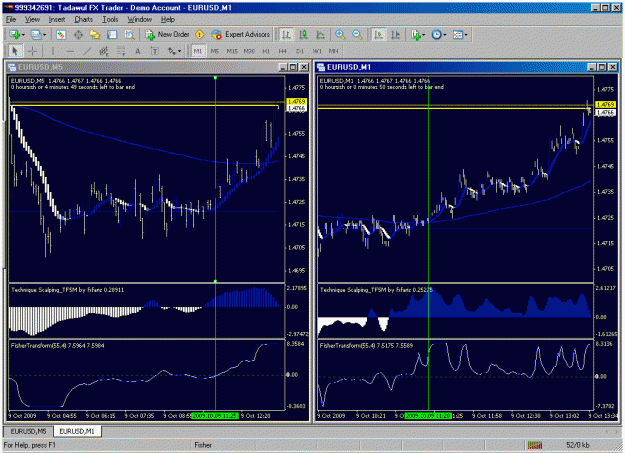Screen dimensions: 625x453
Task: Click the connection status 52/0 kb
Action: (x=578, y=445)
